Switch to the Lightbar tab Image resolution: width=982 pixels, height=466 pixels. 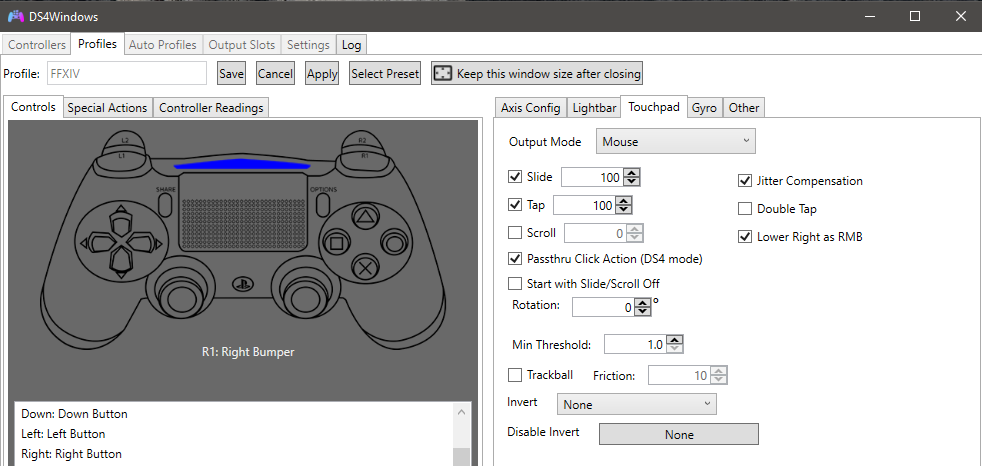click(x=594, y=108)
